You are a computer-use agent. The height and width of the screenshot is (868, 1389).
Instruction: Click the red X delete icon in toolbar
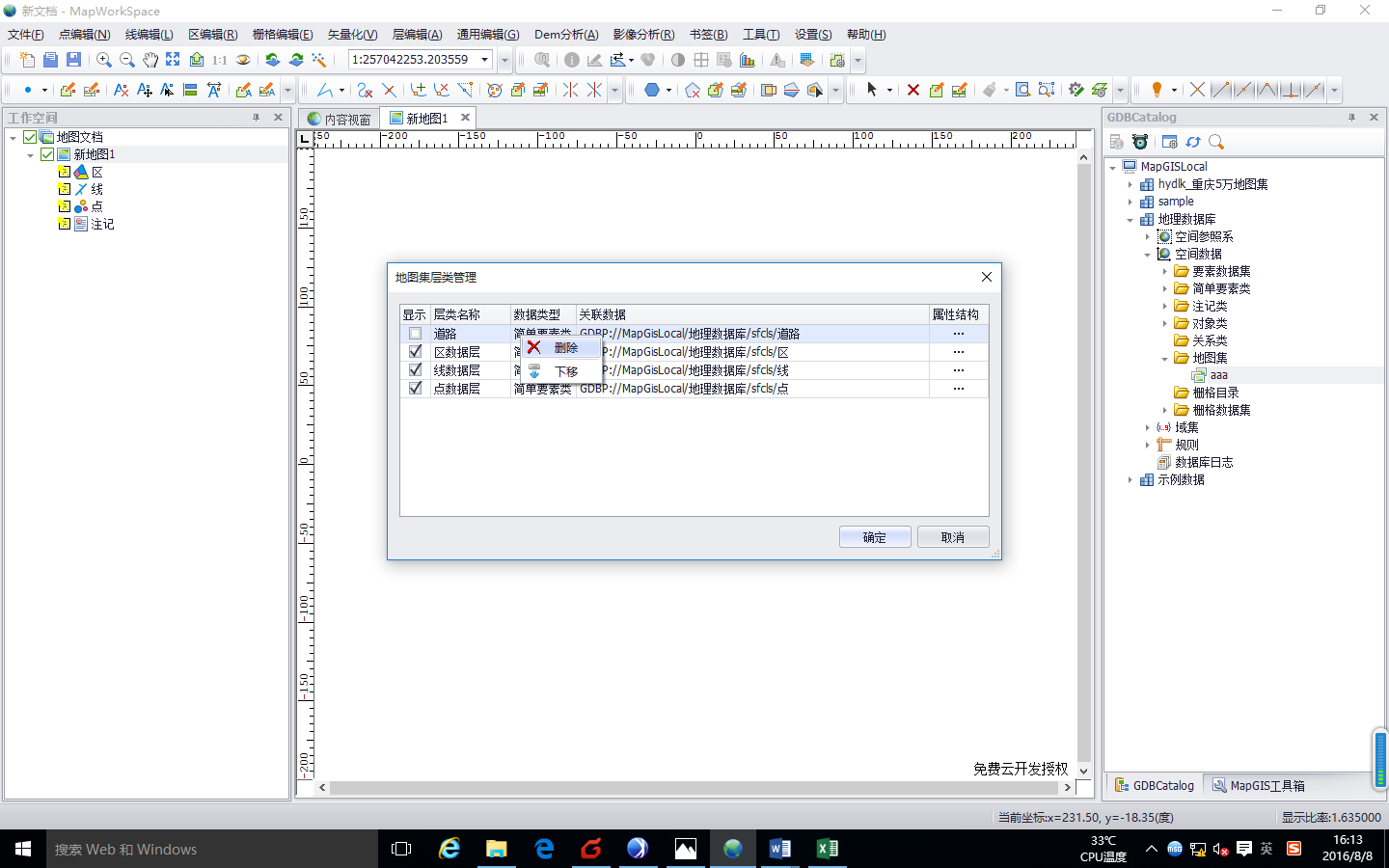tap(912, 90)
